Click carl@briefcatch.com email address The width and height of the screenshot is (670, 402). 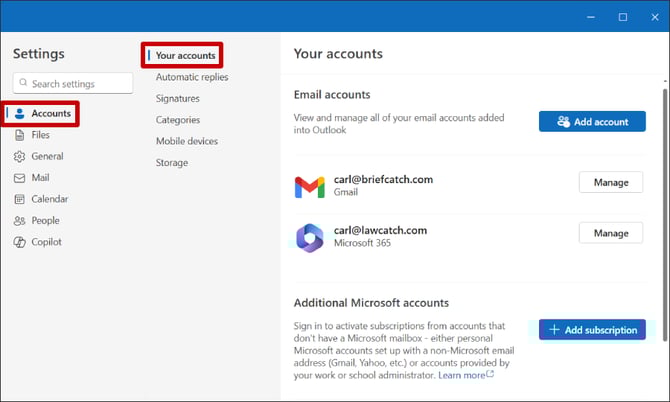tap(383, 179)
